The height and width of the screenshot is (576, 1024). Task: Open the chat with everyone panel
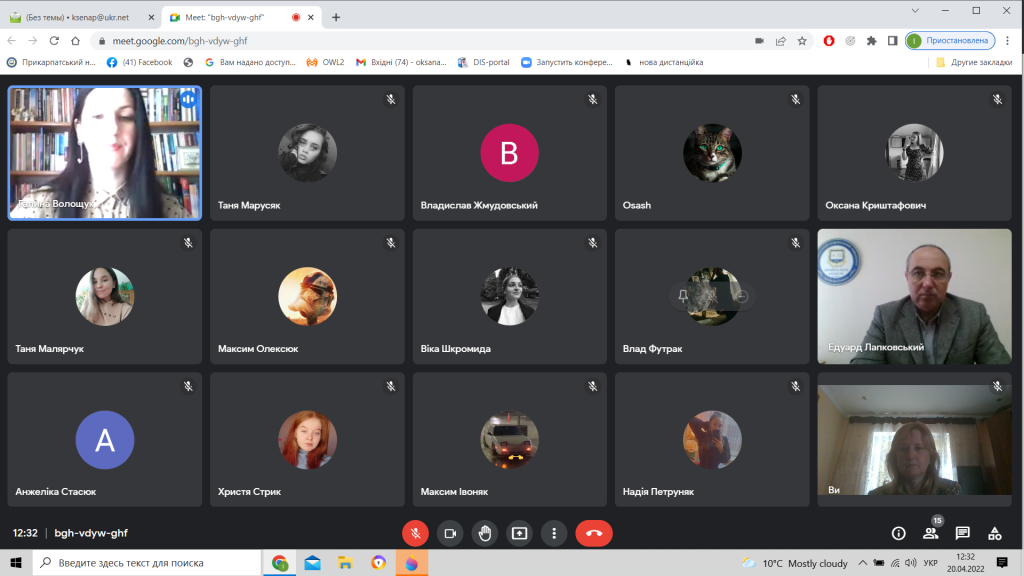962,533
